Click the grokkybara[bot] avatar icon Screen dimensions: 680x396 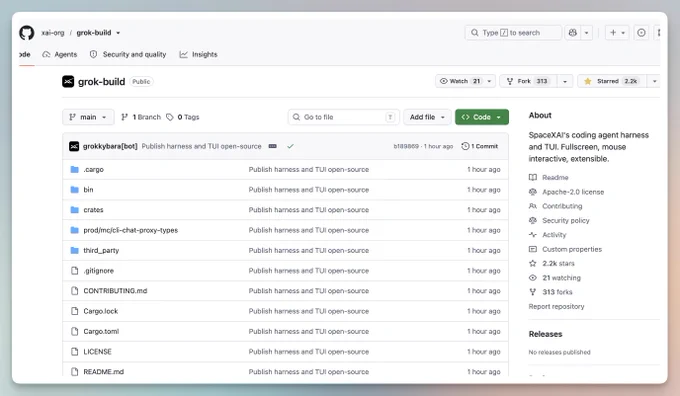[x=74, y=147]
